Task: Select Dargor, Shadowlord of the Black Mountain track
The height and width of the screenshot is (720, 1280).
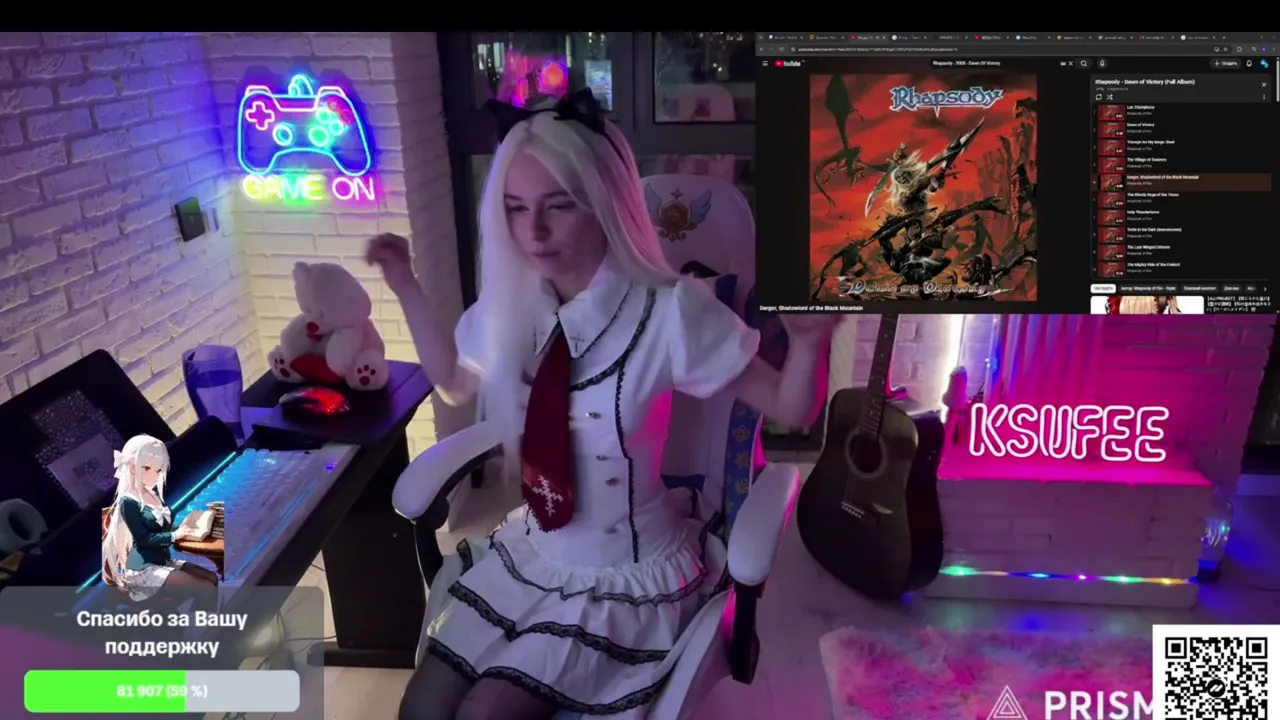Action: click(1181, 182)
